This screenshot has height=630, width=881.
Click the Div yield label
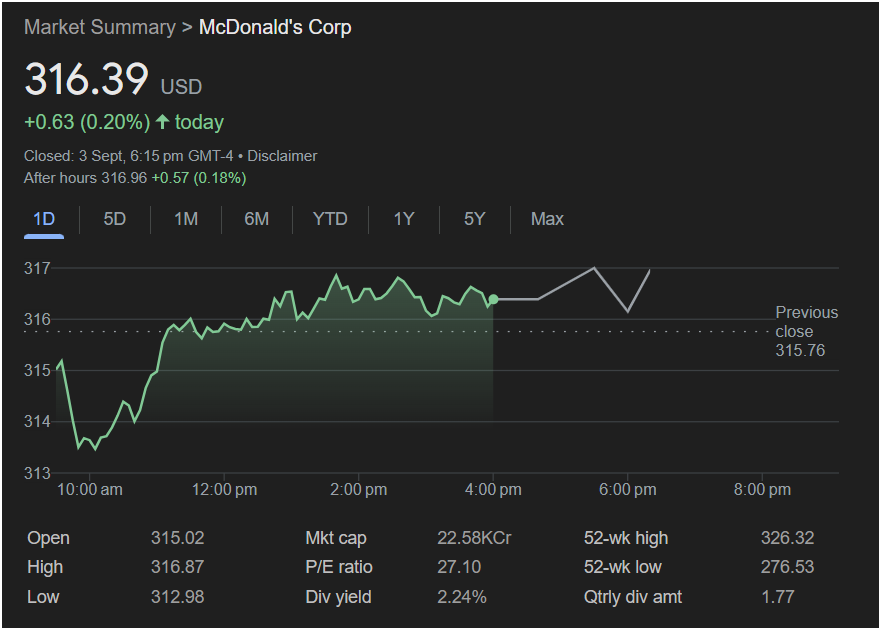(338, 596)
